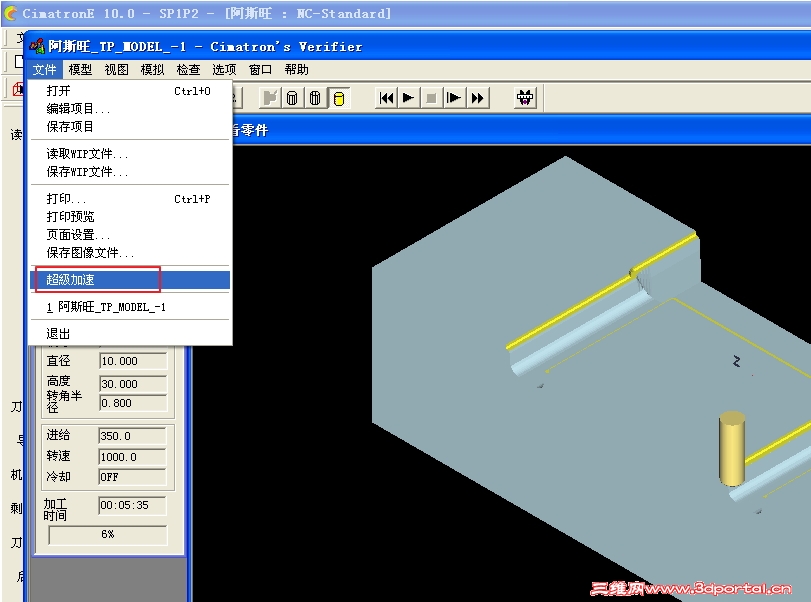Choose 保存WIP文件... menu entry

tap(130, 172)
